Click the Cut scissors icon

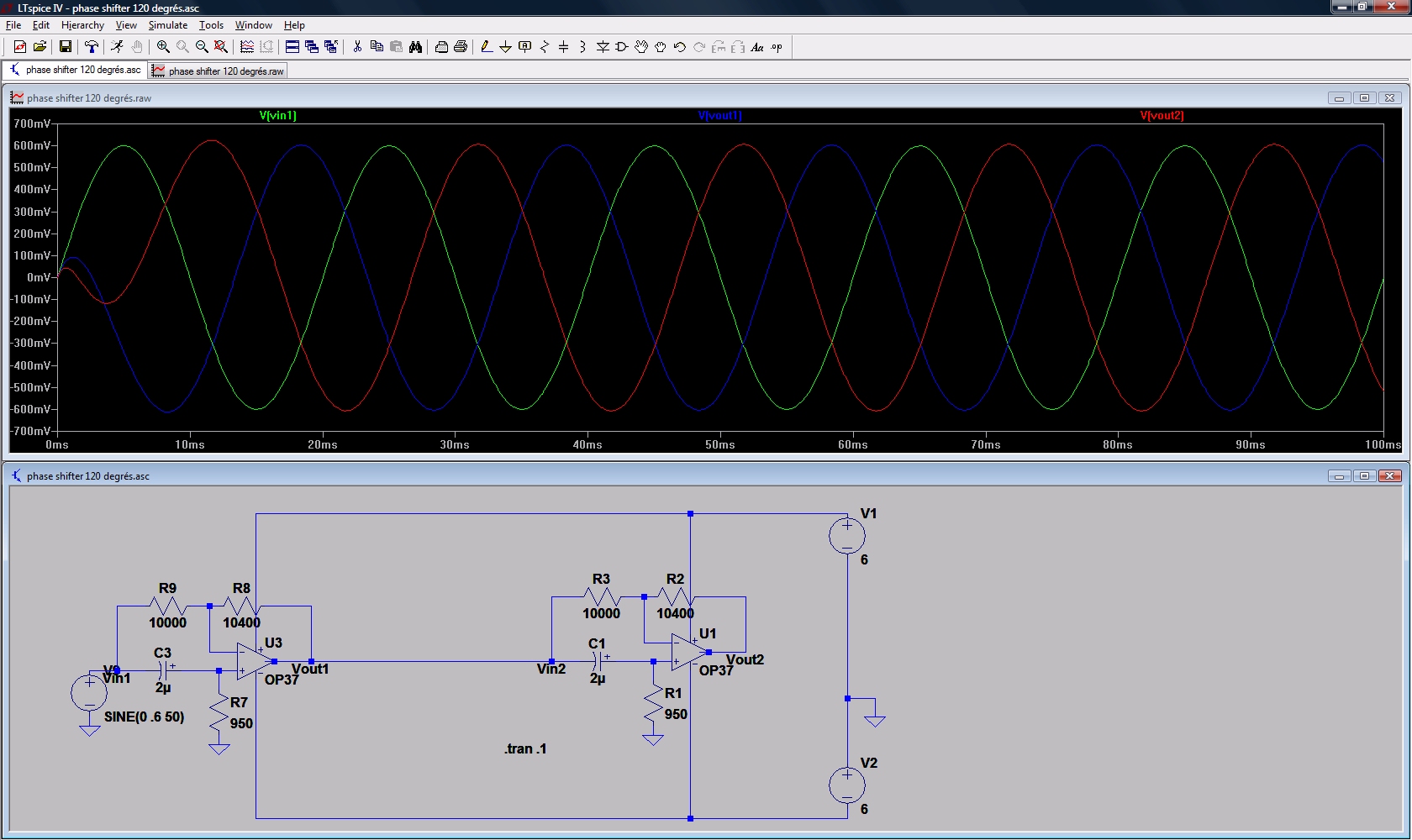357,47
